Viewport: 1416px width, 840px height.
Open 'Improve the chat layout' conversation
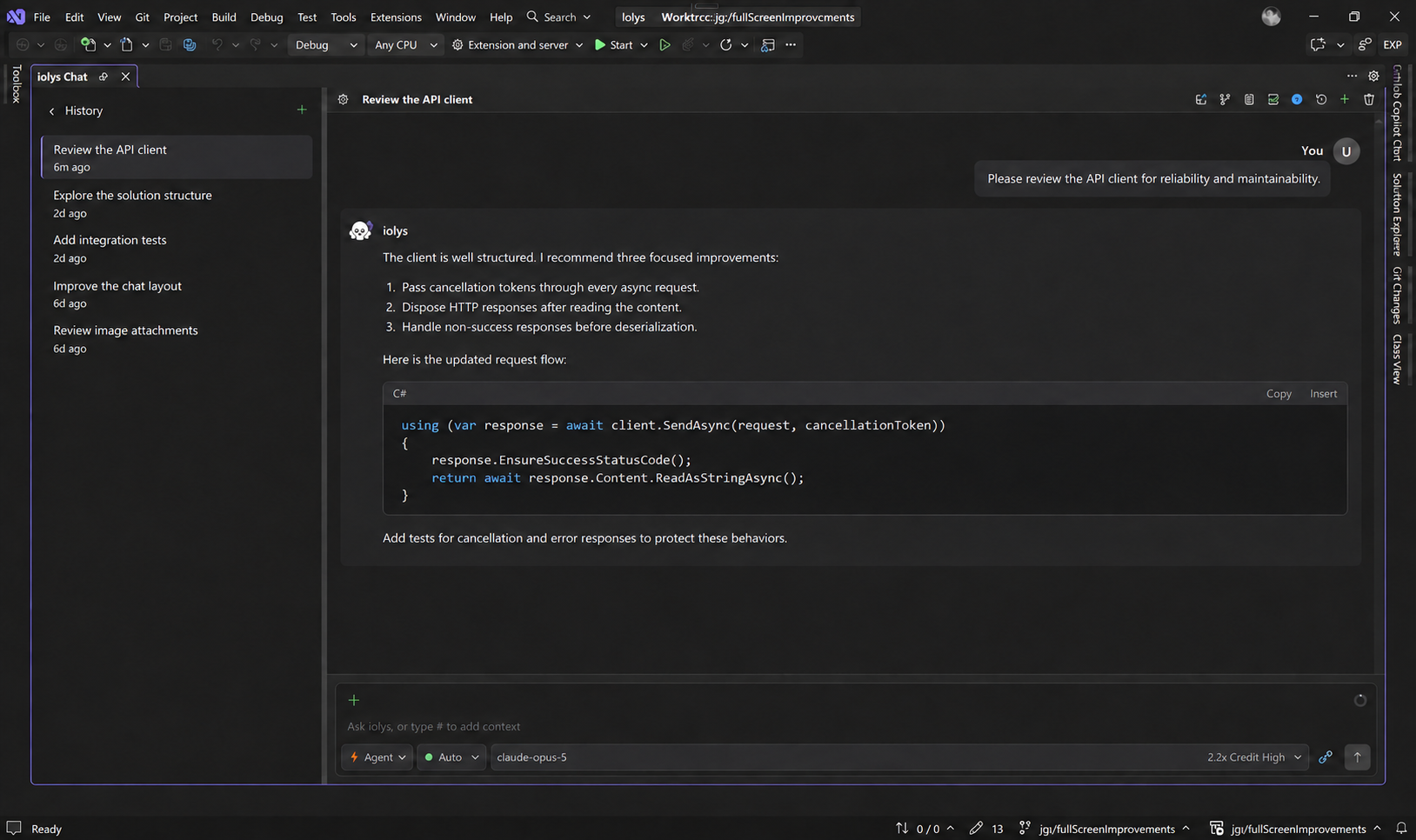[177, 294]
